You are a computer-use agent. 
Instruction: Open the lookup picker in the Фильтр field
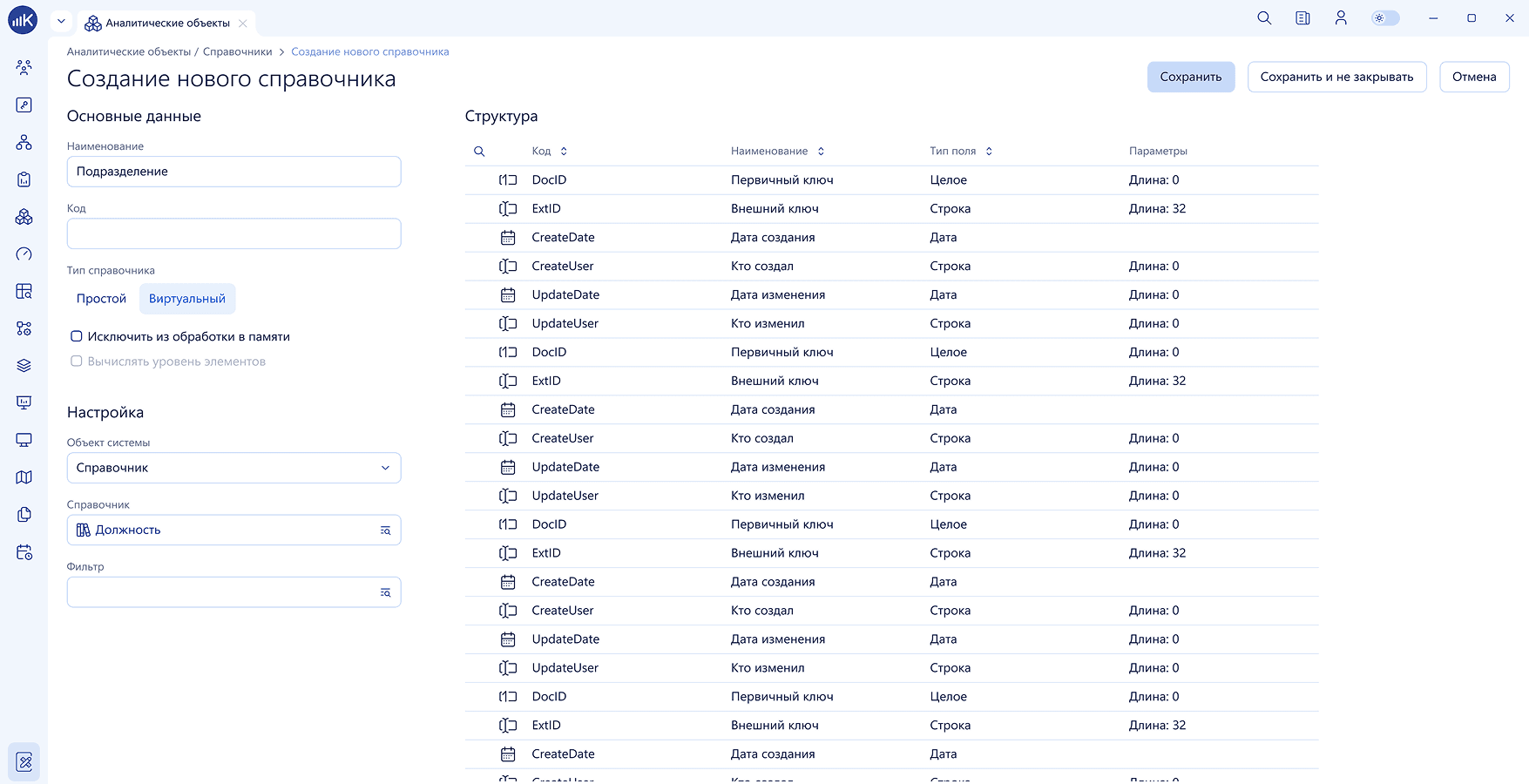tap(385, 592)
